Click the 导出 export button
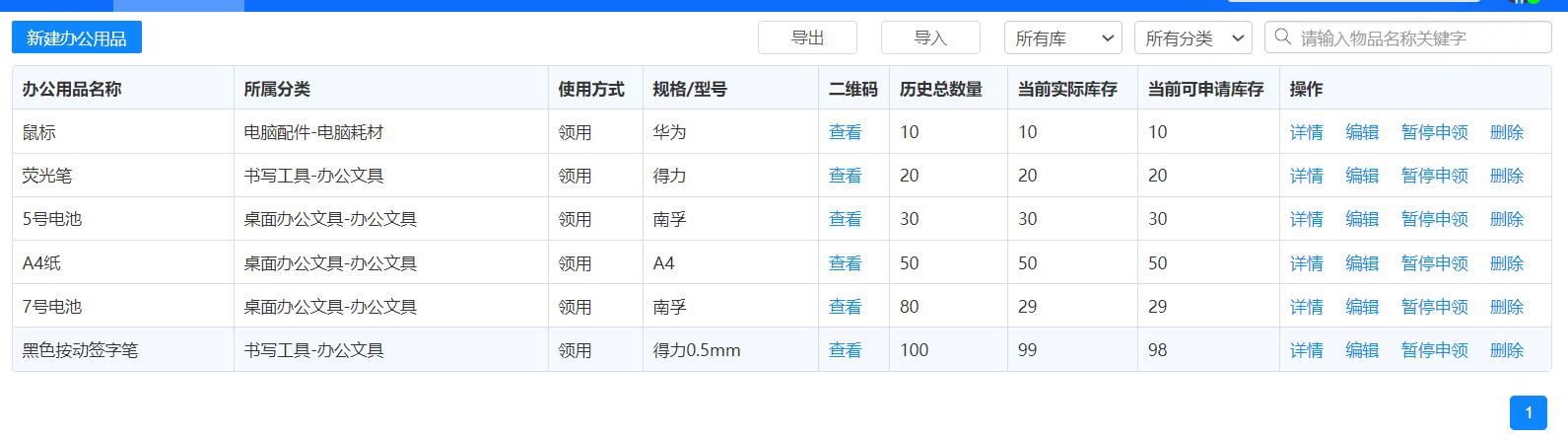 click(x=807, y=37)
